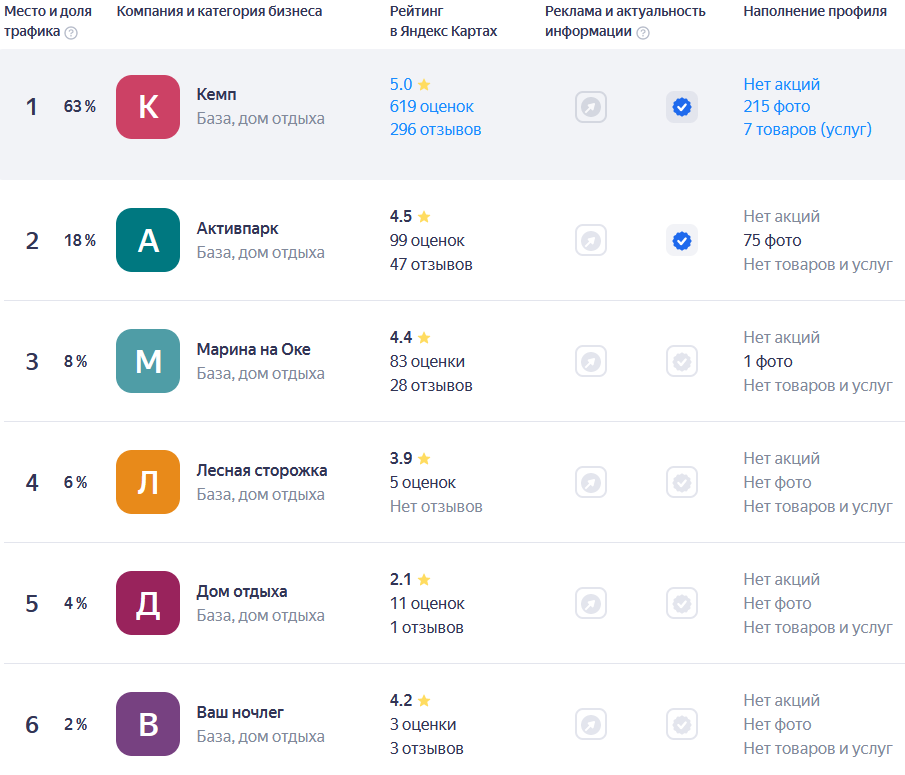Click the 'Активпарк' company name
Viewport: 905px width, 775px height.
point(238,229)
